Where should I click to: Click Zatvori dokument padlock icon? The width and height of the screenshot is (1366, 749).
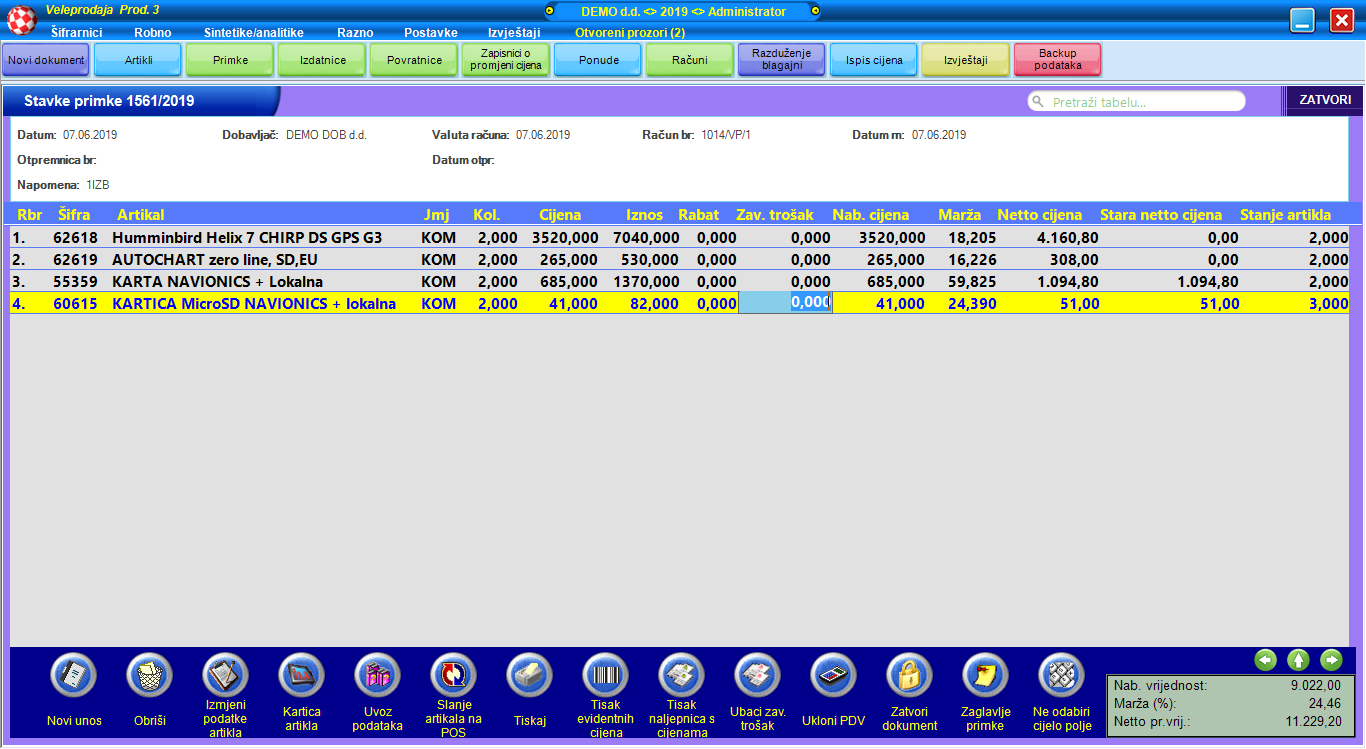[x=910, y=676]
